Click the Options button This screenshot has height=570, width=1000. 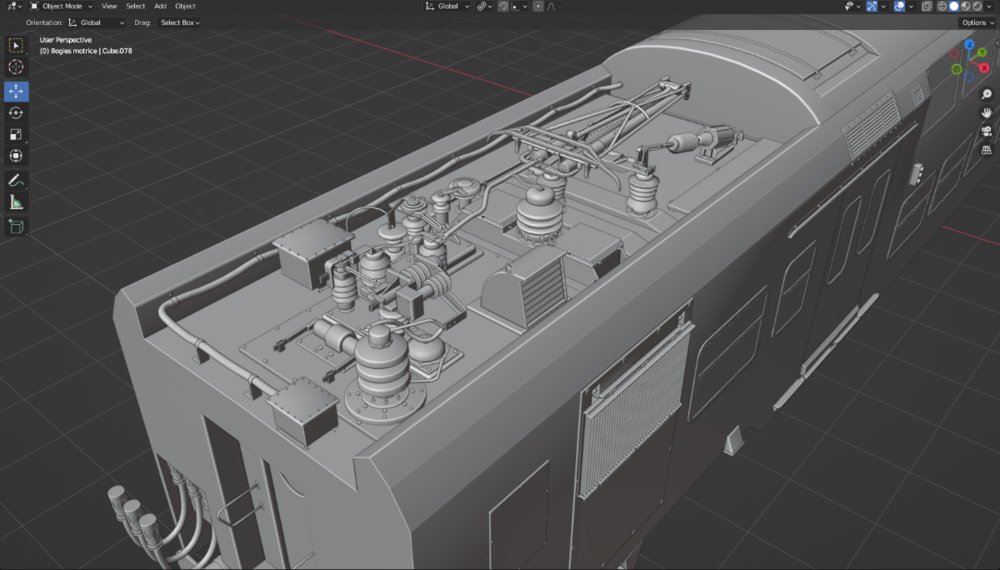977,22
